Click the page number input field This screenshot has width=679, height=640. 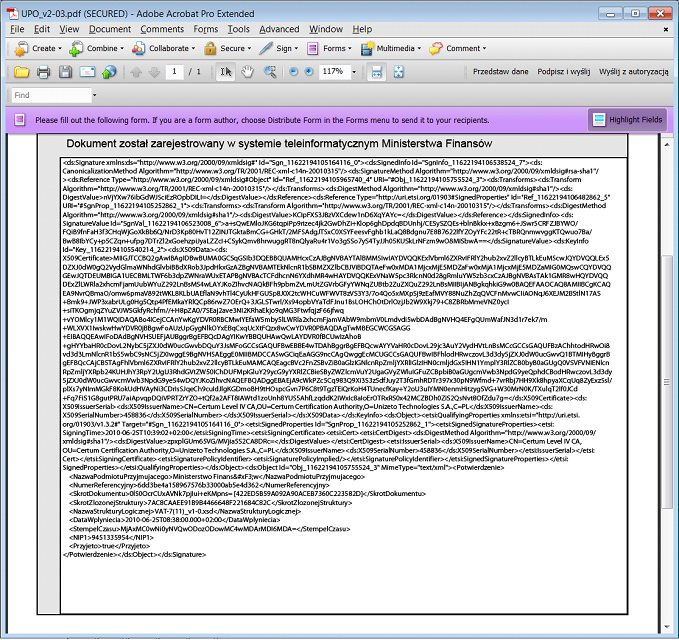[175, 71]
